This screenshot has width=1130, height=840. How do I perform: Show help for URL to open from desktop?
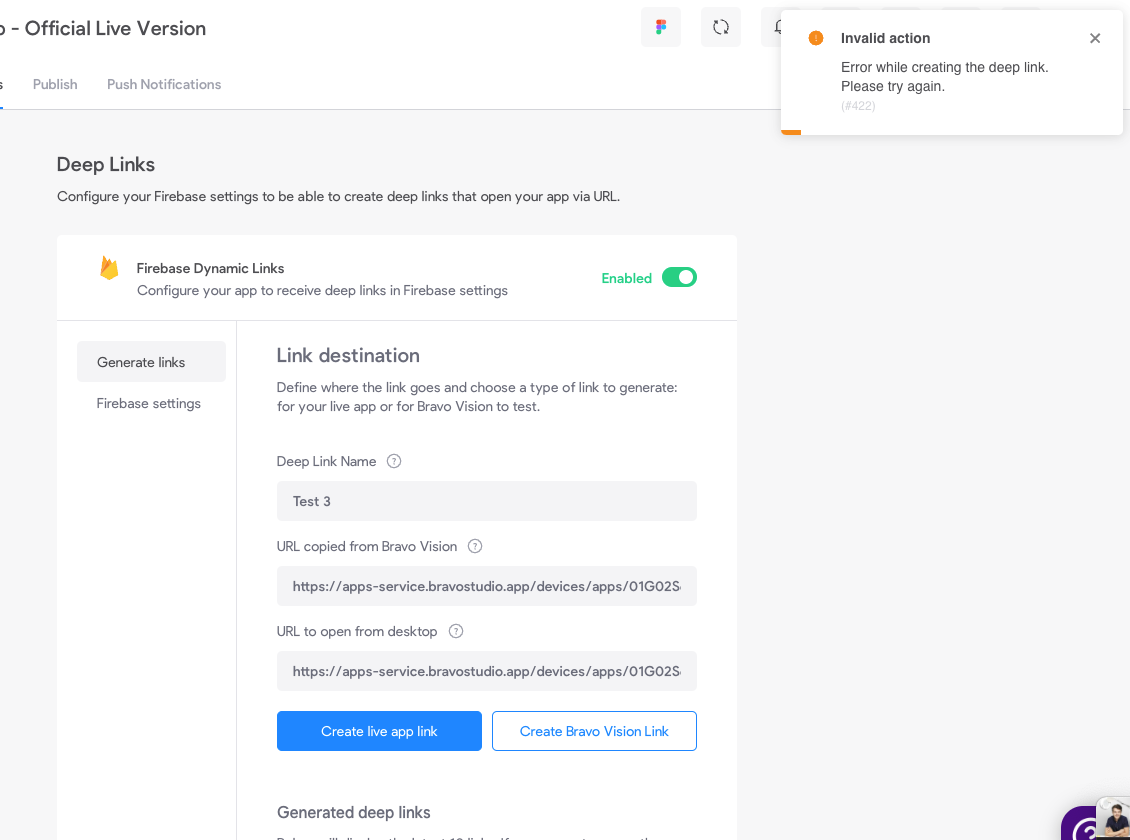(455, 631)
